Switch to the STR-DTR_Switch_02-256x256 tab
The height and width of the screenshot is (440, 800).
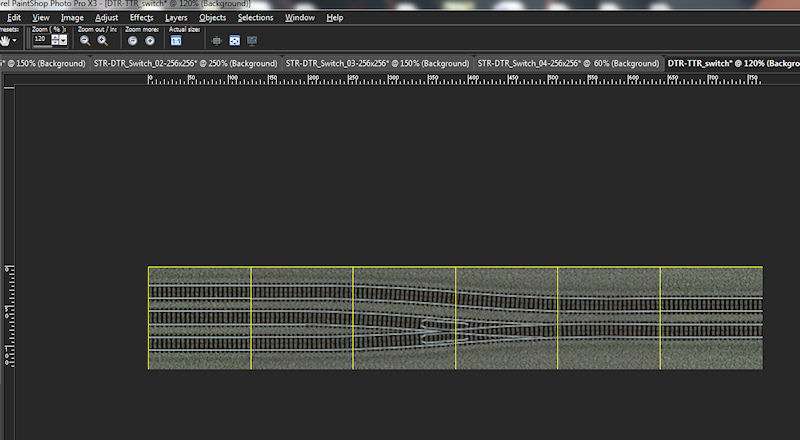[x=184, y=63]
